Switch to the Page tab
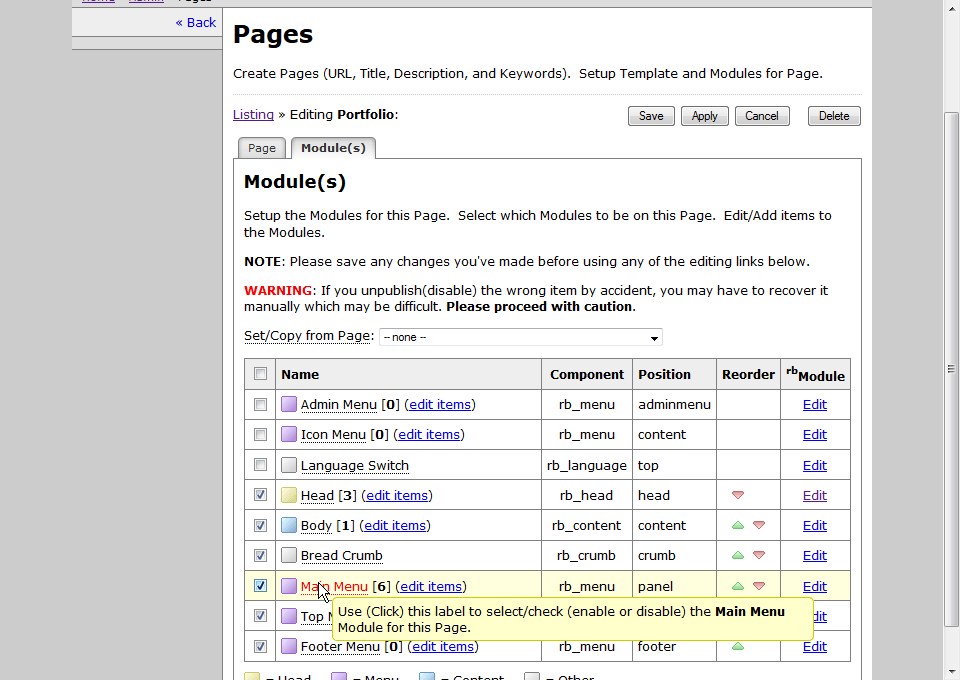The width and height of the screenshot is (960, 680). [262, 148]
